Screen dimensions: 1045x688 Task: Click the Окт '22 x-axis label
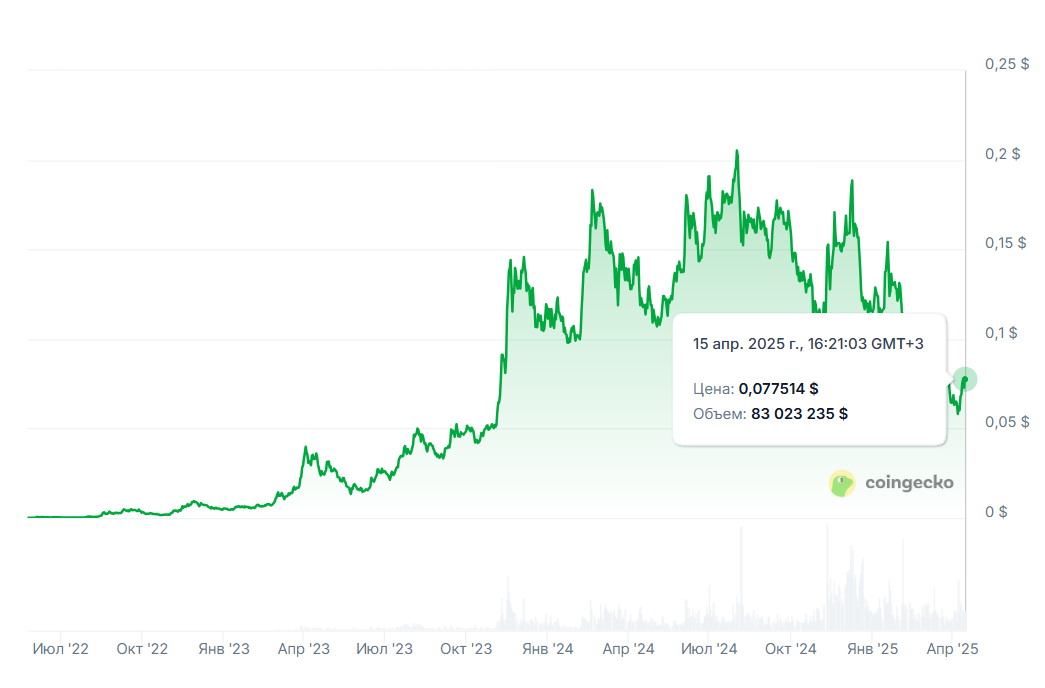(x=142, y=649)
